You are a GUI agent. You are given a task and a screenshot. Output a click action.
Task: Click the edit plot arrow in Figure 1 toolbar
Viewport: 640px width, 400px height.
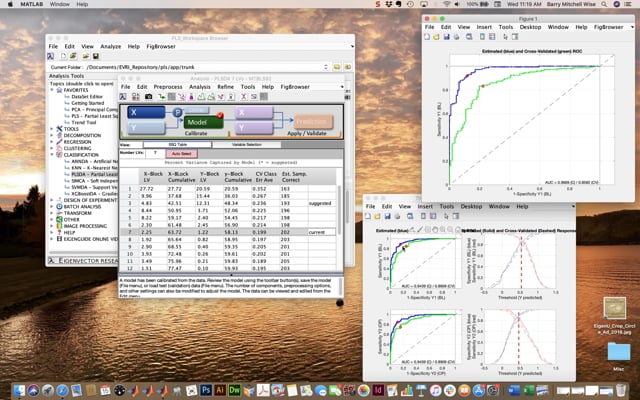[x=505, y=37]
